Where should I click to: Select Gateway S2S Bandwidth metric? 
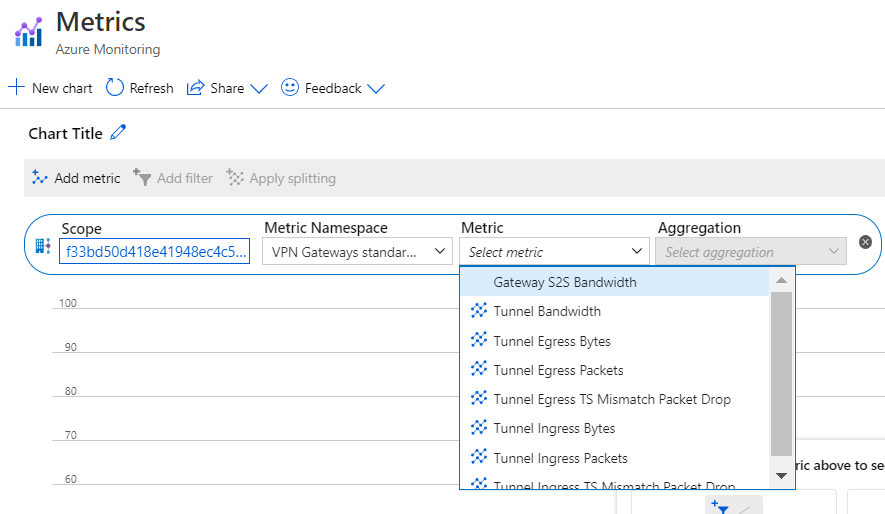pos(565,282)
